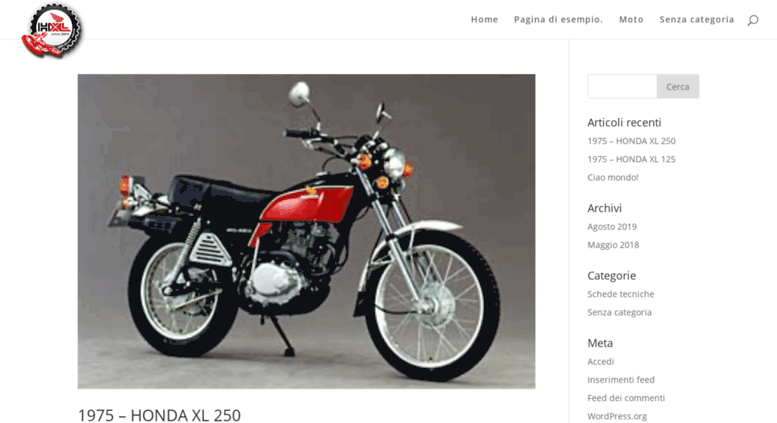Open the Inserimenti feed link
The height and width of the screenshot is (423, 777).
[x=621, y=380]
